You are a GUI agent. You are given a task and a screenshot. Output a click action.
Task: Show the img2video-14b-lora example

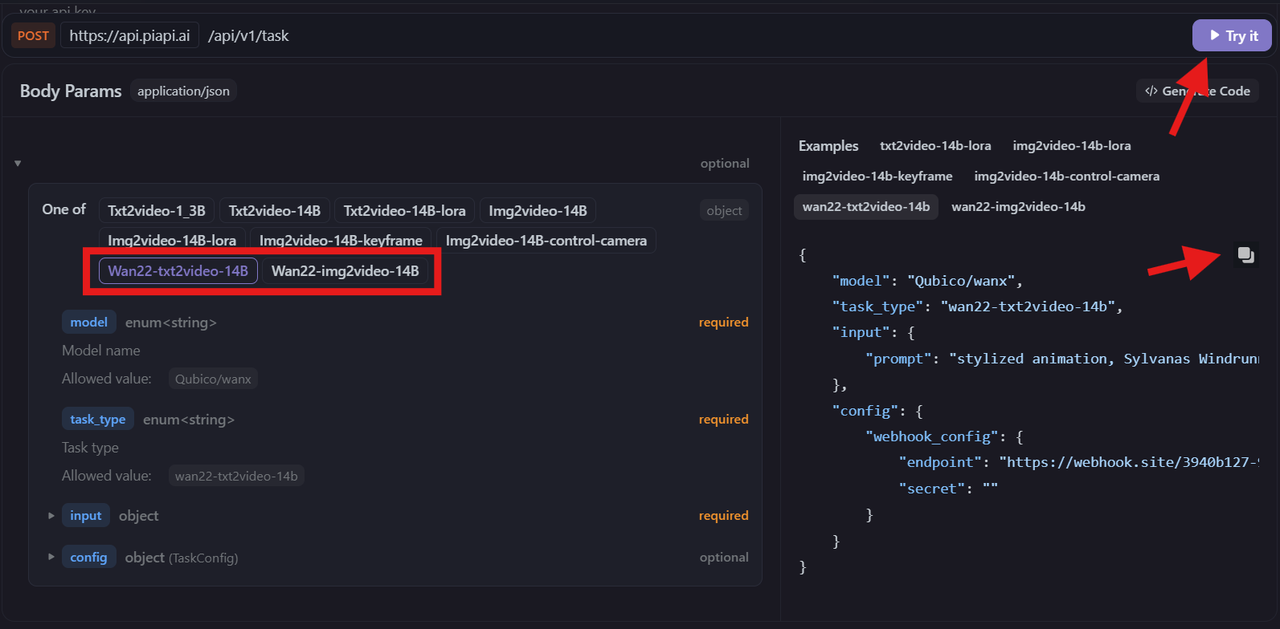tap(1072, 146)
